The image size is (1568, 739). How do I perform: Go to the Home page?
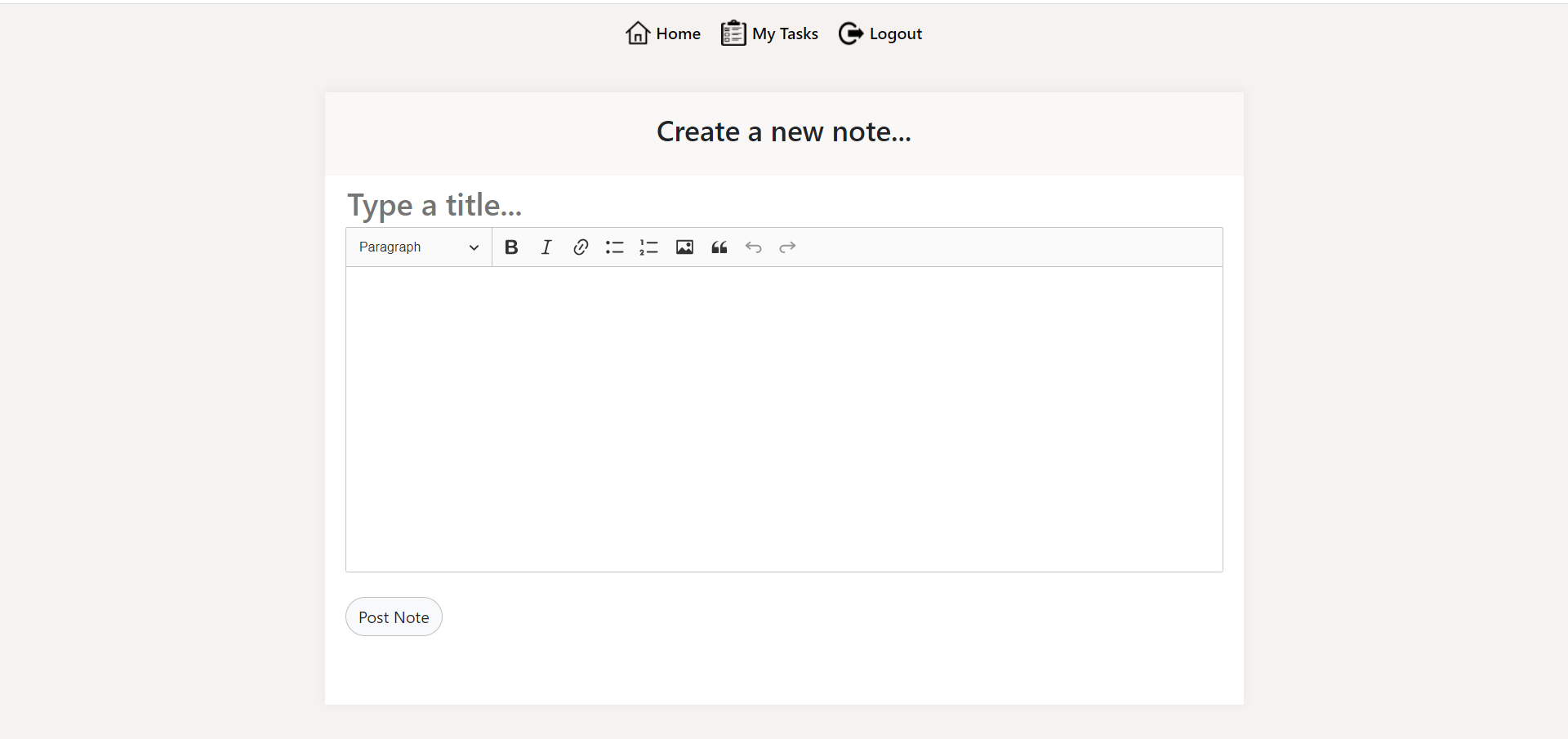pos(663,33)
